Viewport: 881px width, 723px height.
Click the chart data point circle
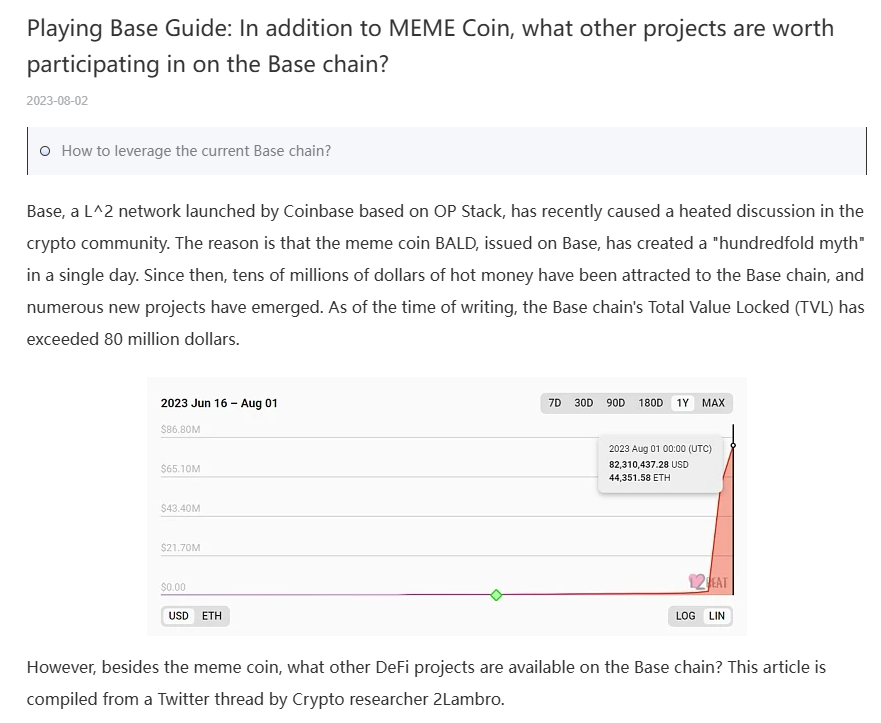(733, 445)
